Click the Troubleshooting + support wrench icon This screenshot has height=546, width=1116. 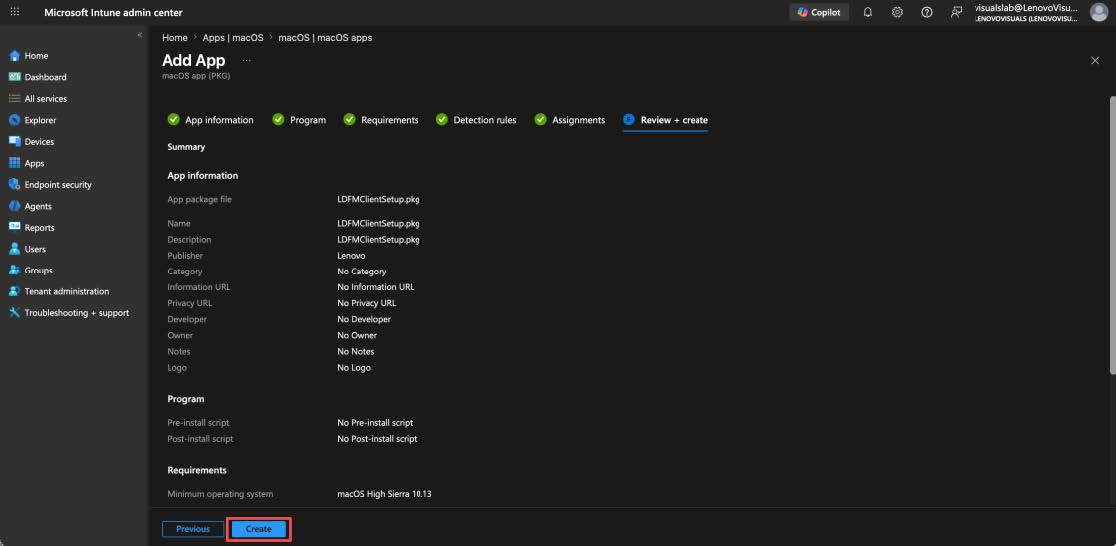click(14, 313)
